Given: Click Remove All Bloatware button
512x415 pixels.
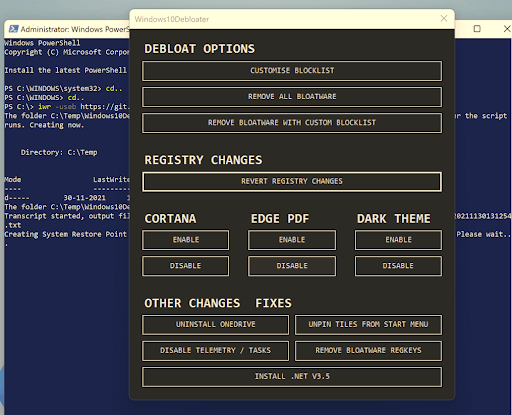Looking at the screenshot, I should pyautogui.click(x=292, y=97).
